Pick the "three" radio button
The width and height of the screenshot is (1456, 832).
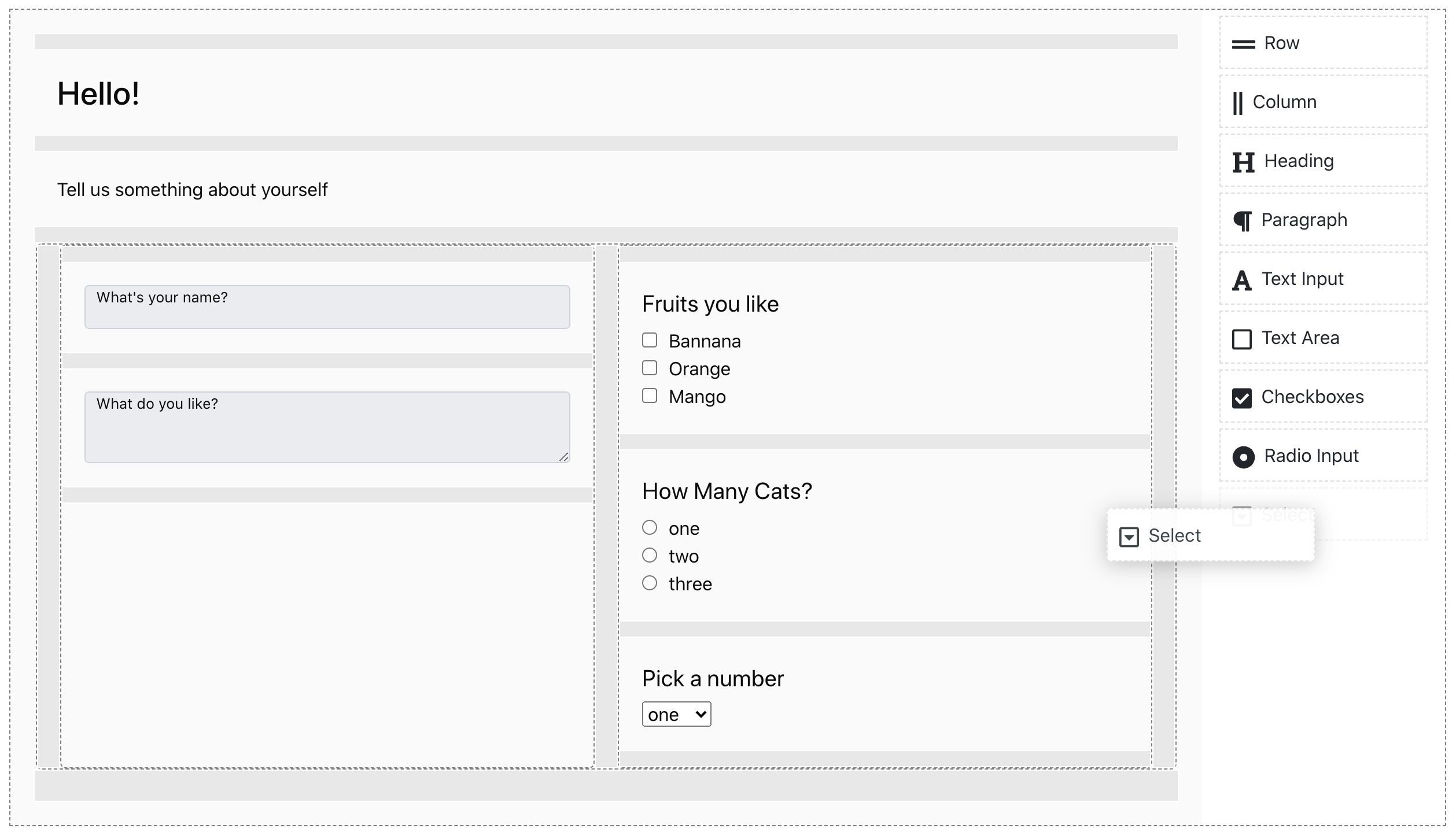(650, 583)
